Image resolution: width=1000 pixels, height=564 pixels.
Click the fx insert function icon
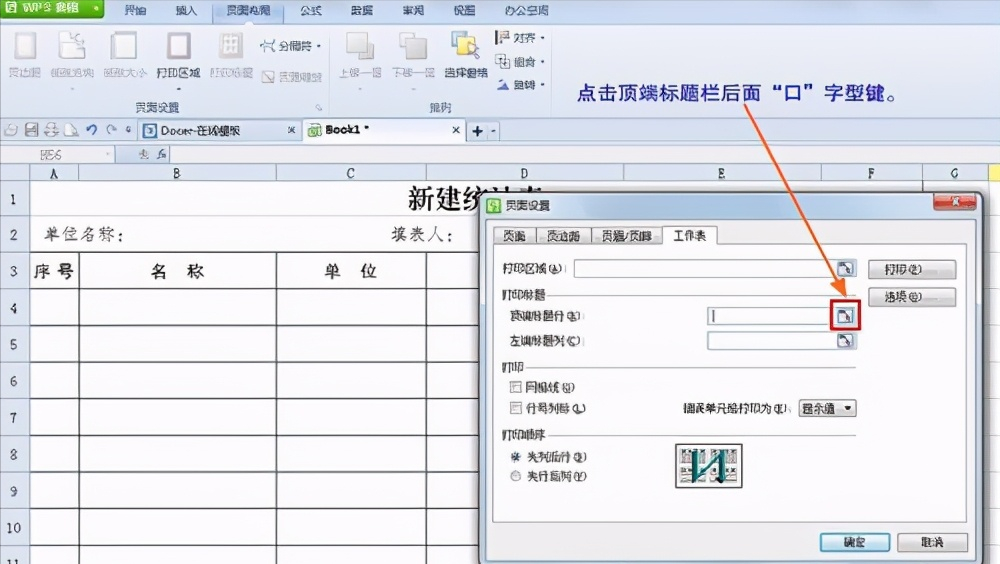162,154
